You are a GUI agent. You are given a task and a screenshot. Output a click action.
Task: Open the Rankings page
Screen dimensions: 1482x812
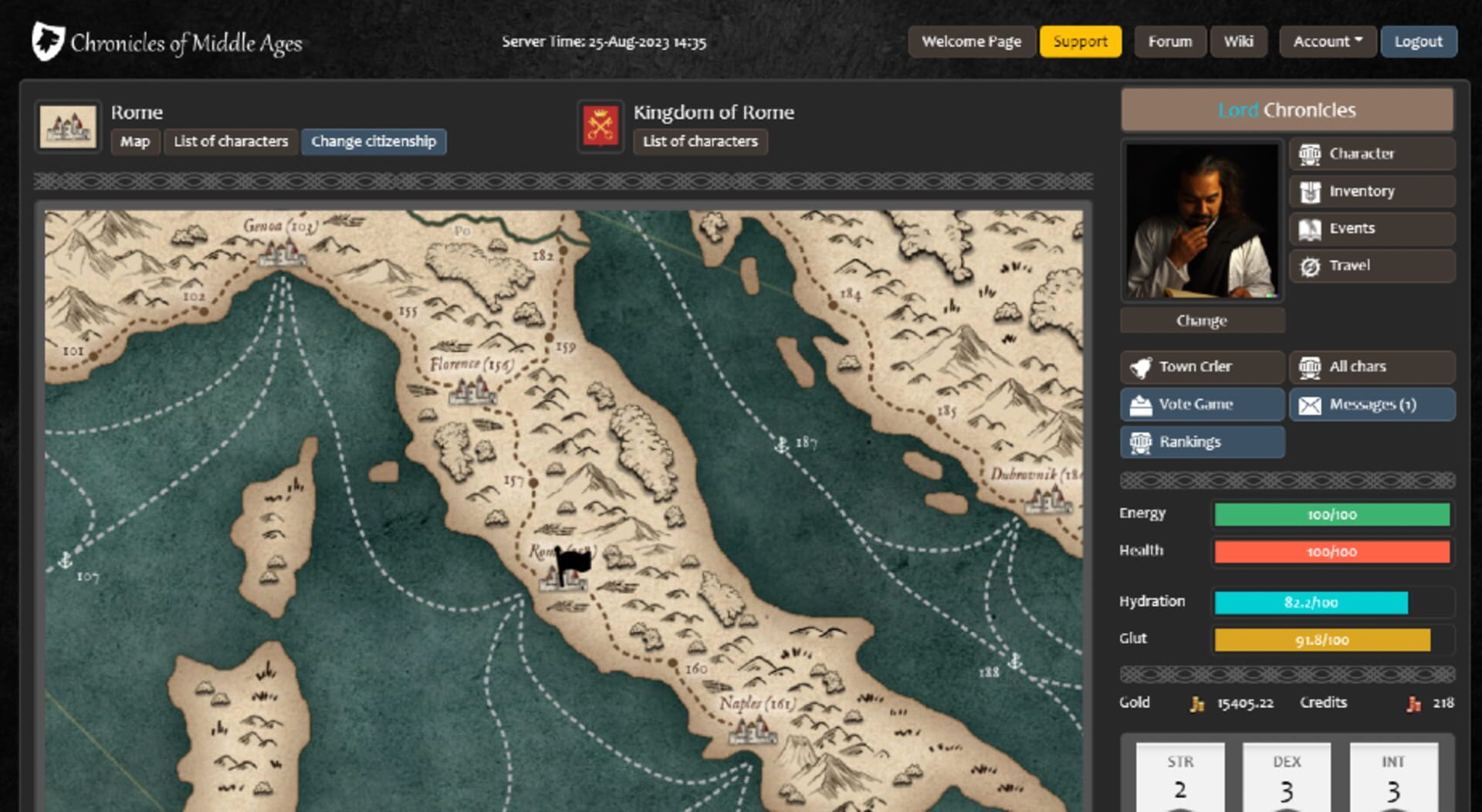pyautogui.click(x=1201, y=442)
